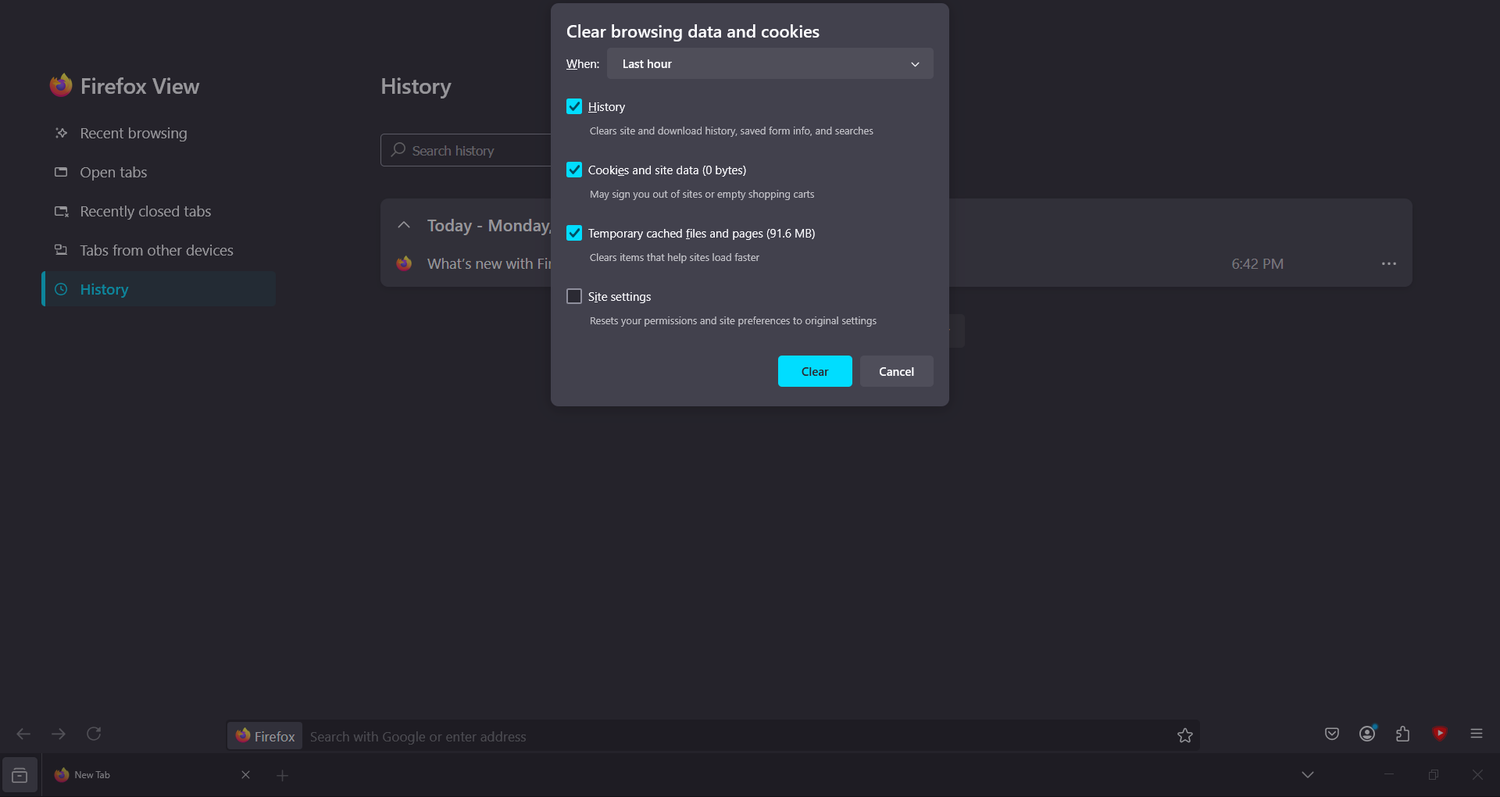Click the Clear button
The height and width of the screenshot is (797, 1500).
tap(815, 371)
